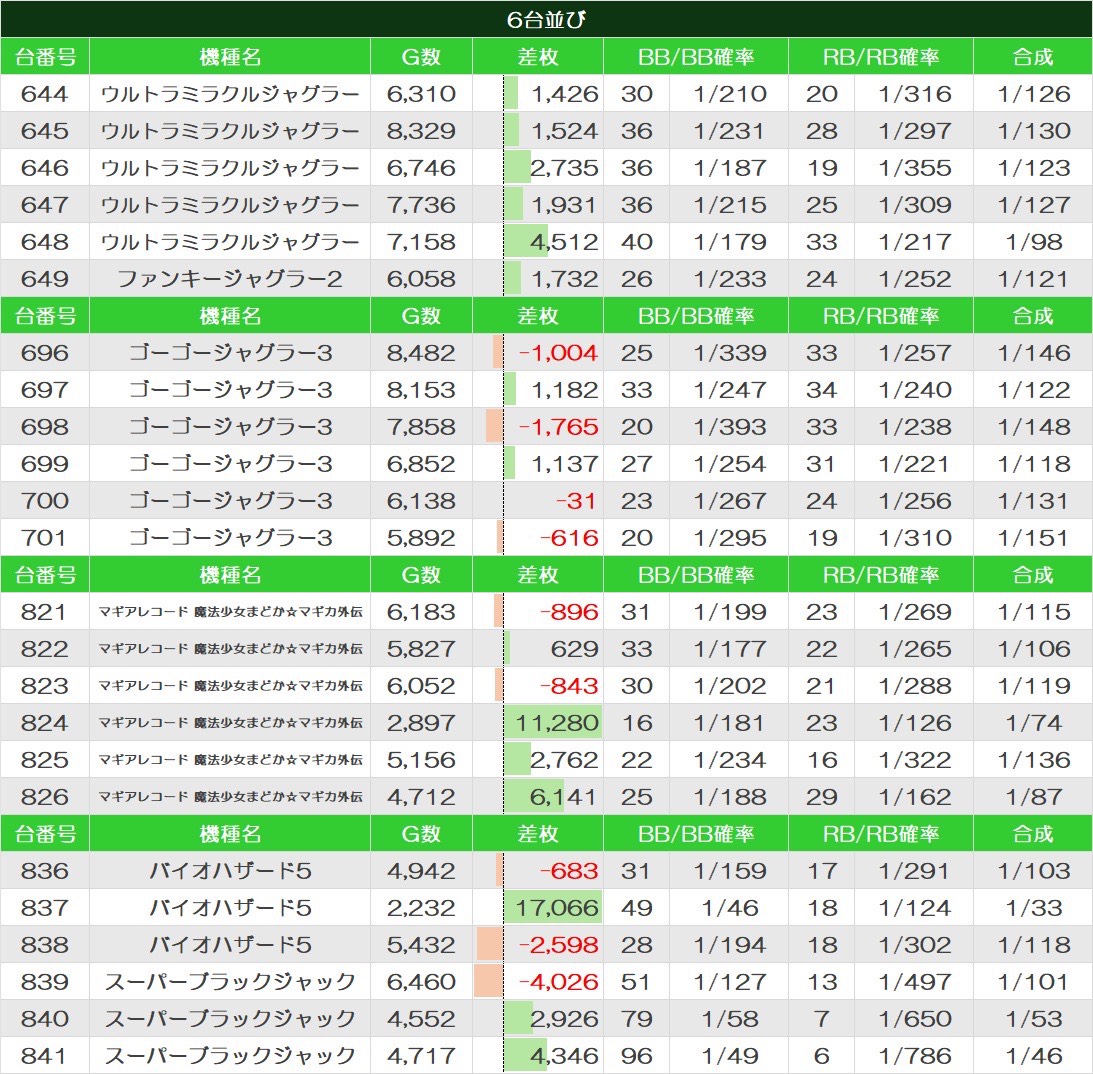Click the first 合成 column header
The height and width of the screenshot is (1074, 1093).
tap(1033, 56)
